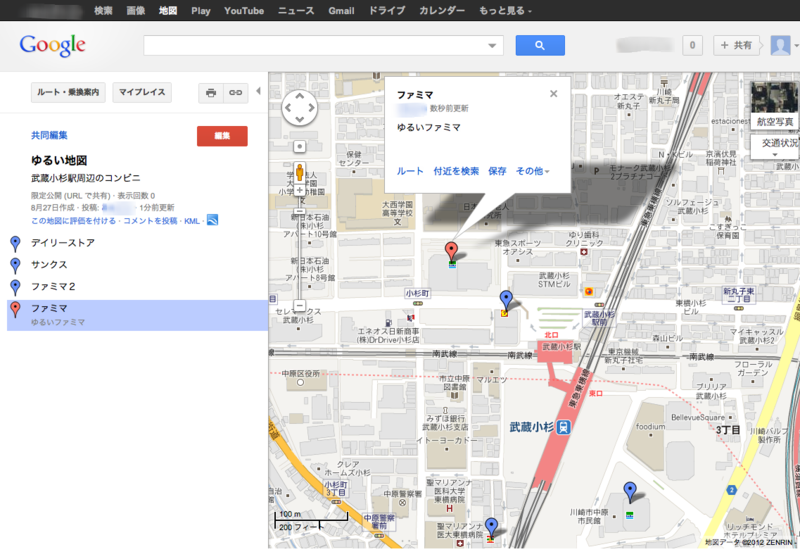Zoom in with the plus button
This screenshot has height=559, width=800.
[299, 190]
